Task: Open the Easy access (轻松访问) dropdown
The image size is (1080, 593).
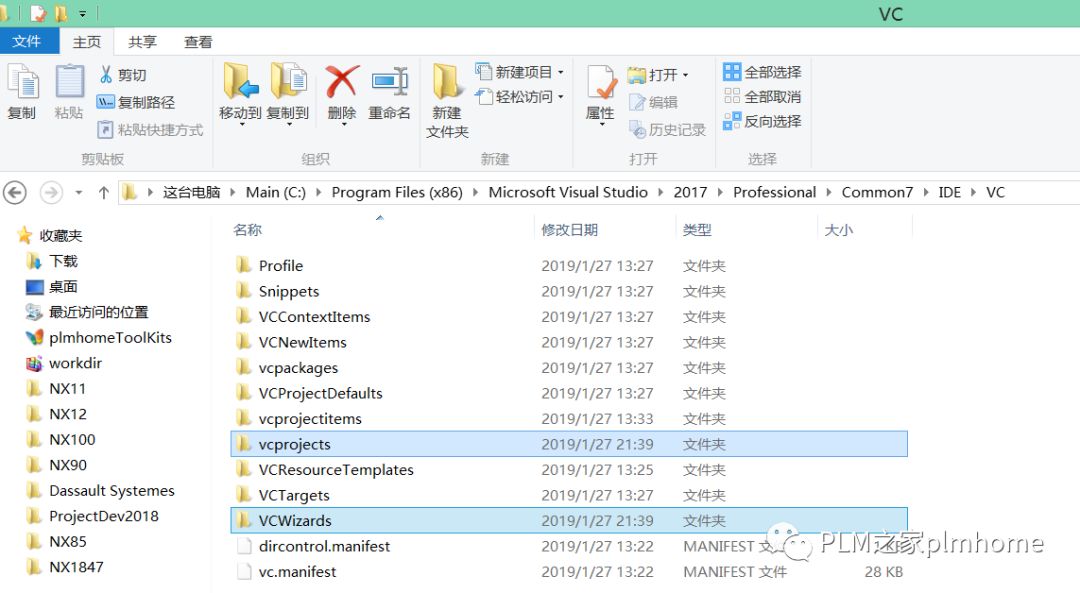Action: point(521,97)
